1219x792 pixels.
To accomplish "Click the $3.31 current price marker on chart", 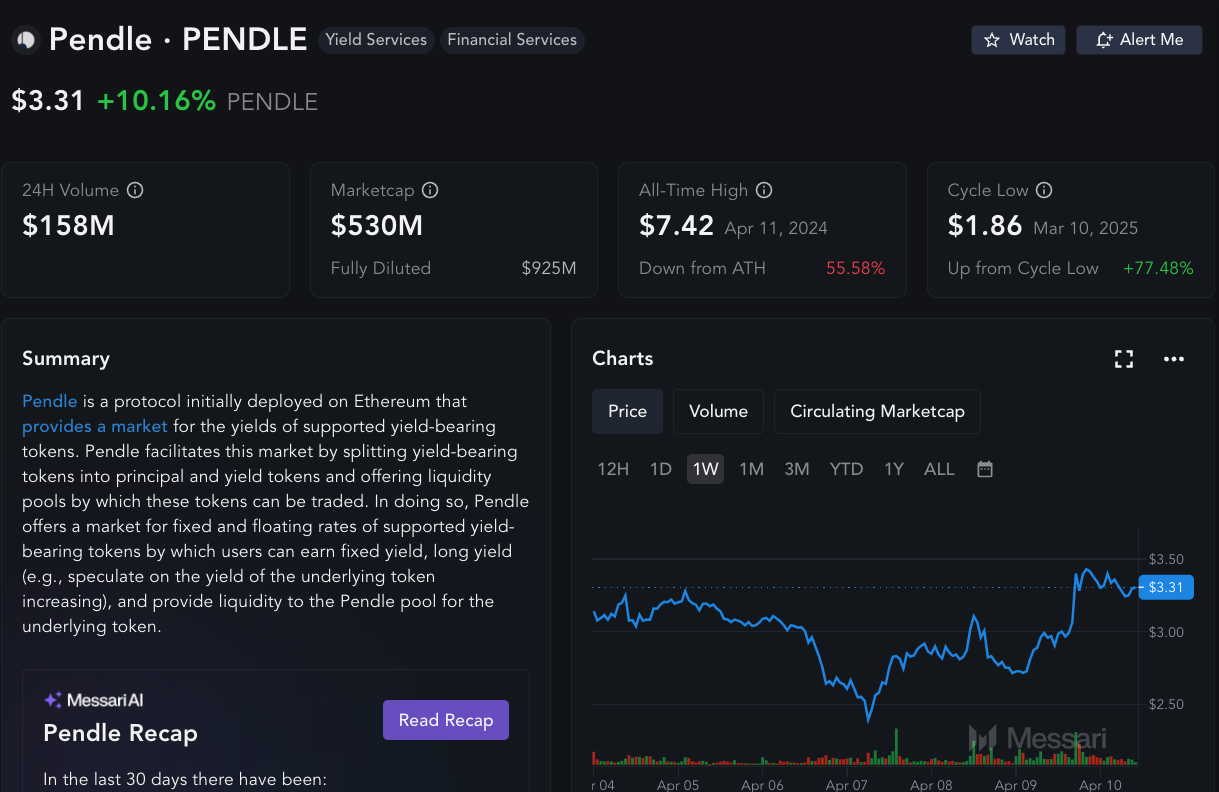I will coord(1166,588).
